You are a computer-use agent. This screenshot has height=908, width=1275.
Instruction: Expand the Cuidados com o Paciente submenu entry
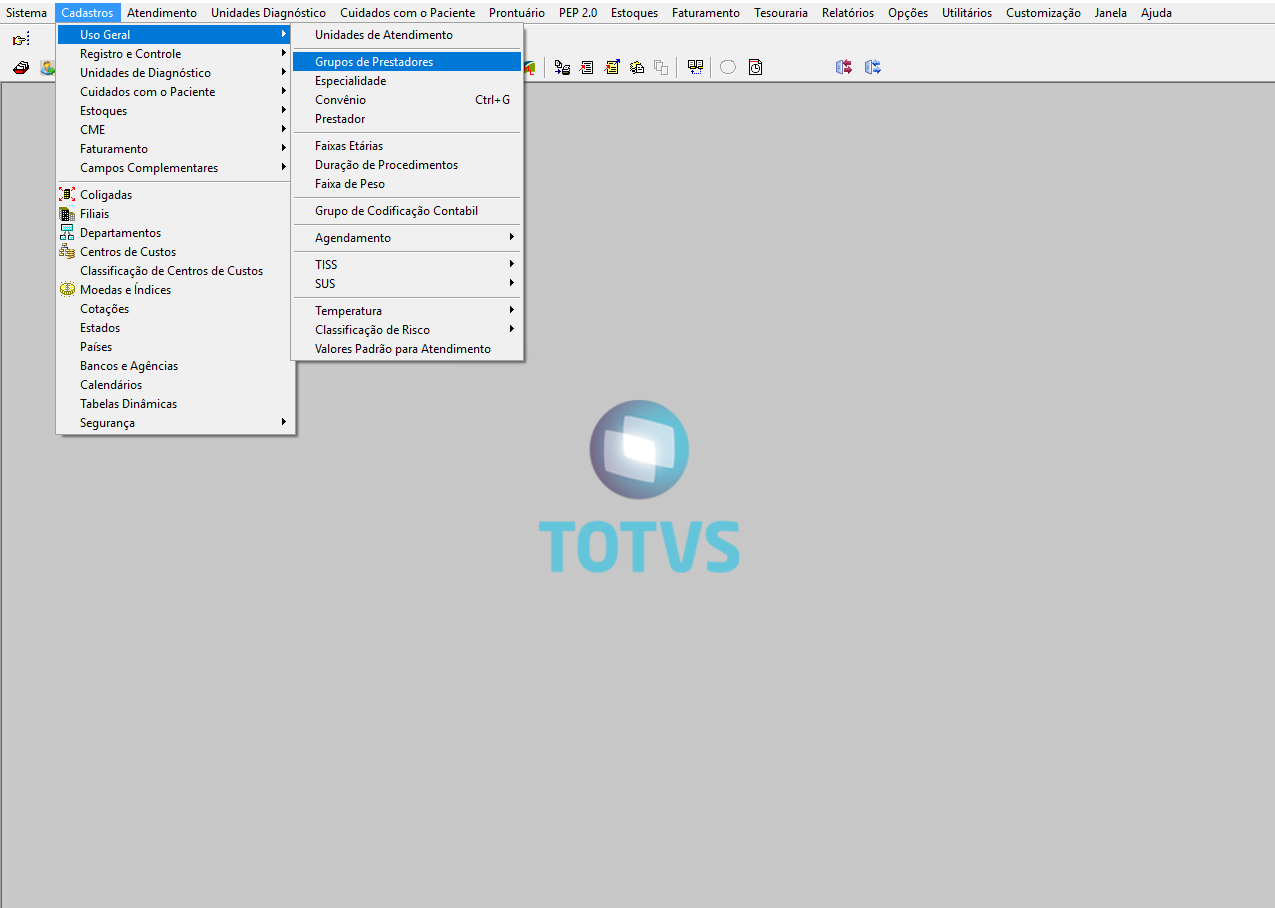(175, 92)
